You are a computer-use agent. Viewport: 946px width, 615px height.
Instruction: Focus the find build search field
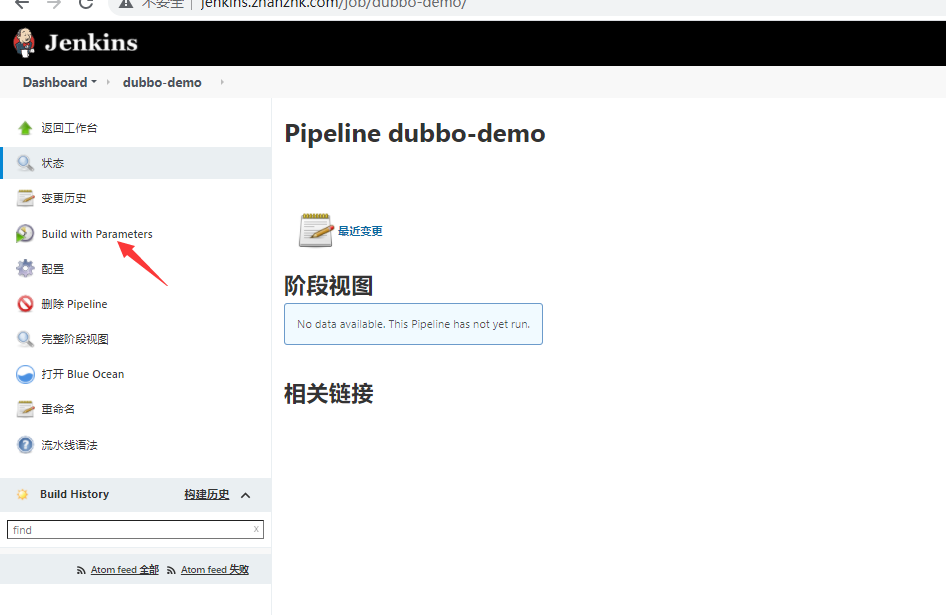pyautogui.click(x=135, y=529)
